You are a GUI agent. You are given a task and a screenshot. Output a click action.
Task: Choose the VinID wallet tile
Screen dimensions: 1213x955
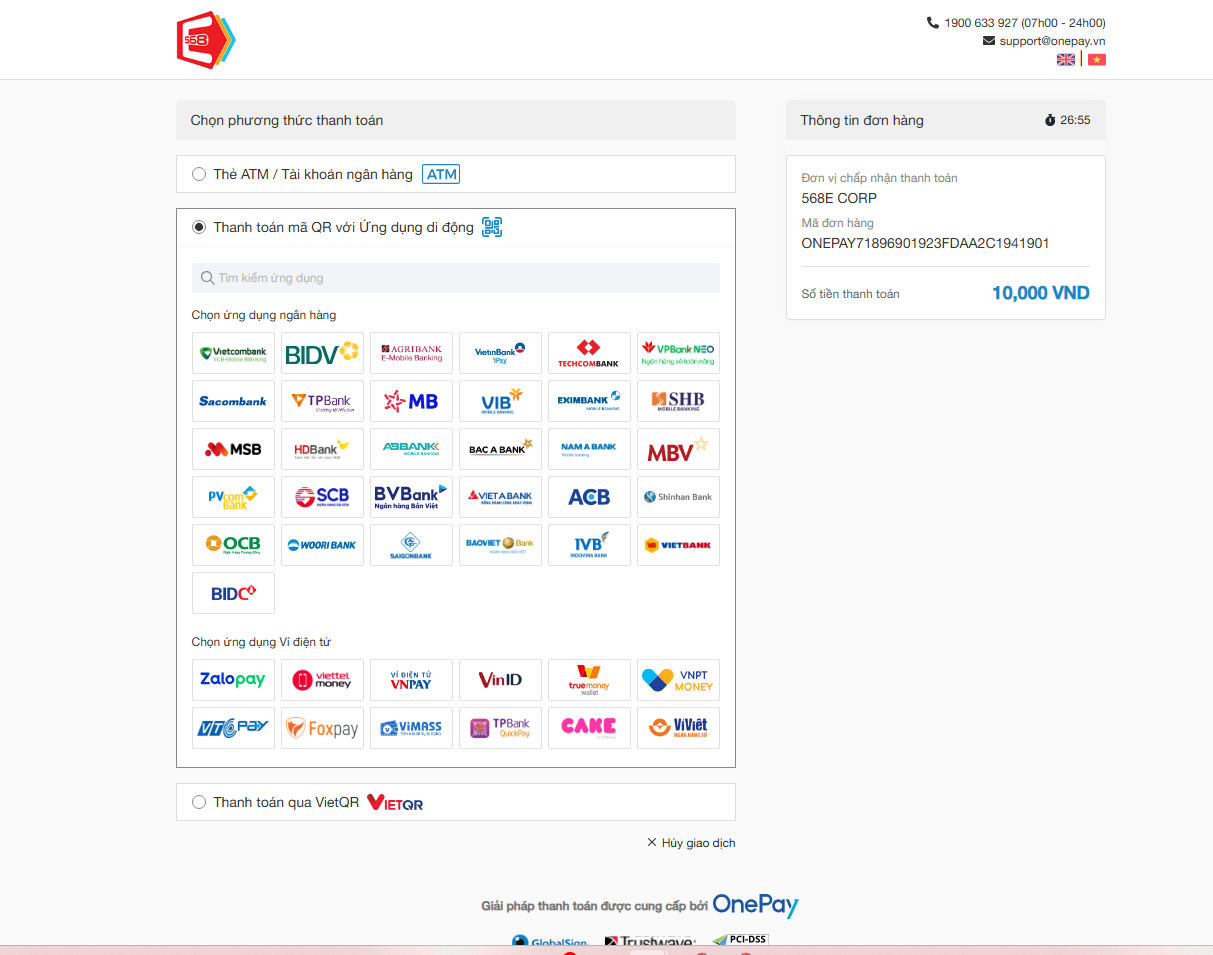tap(500, 680)
